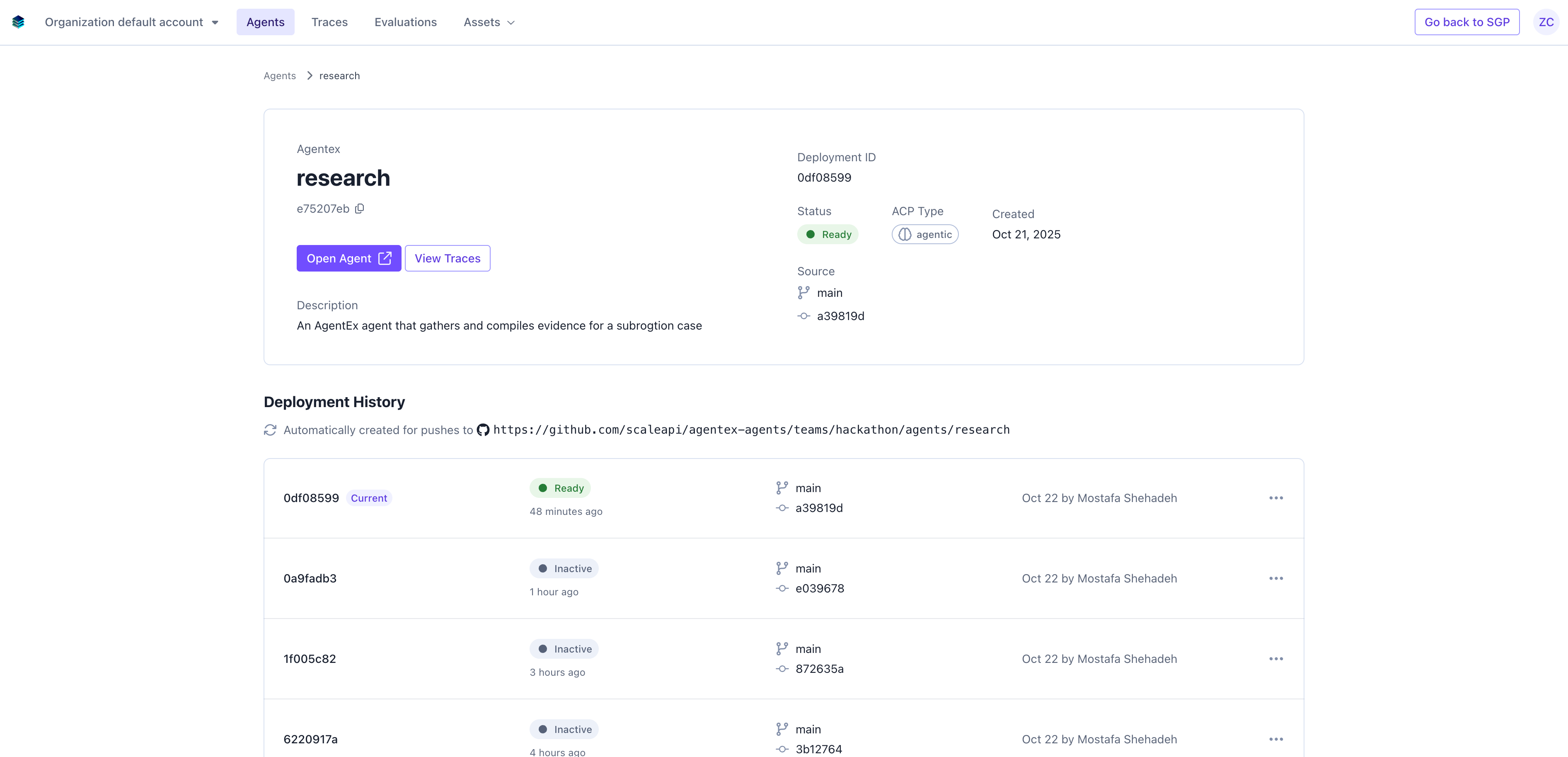Open the overflow menu for deployment 0df08599

coord(1276,497)
